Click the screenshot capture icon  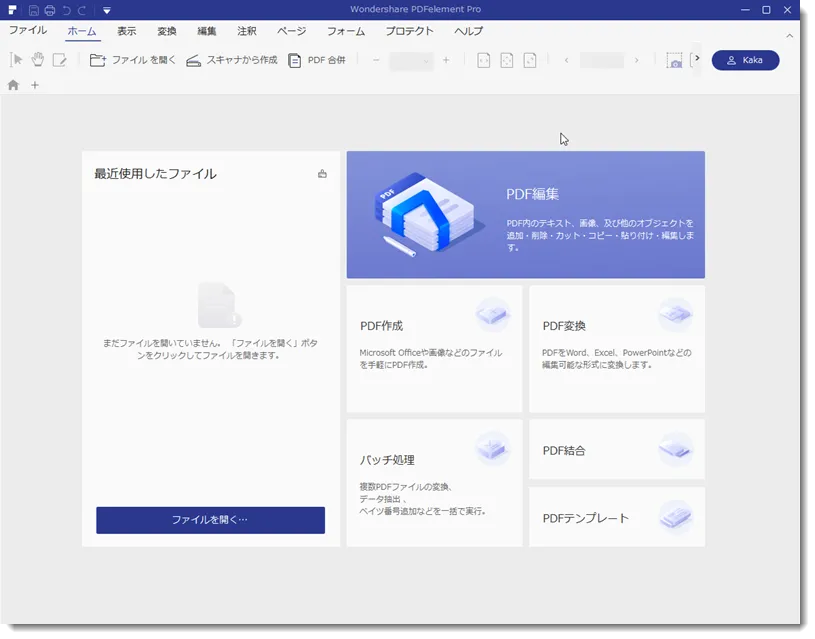tap(674, 60)
